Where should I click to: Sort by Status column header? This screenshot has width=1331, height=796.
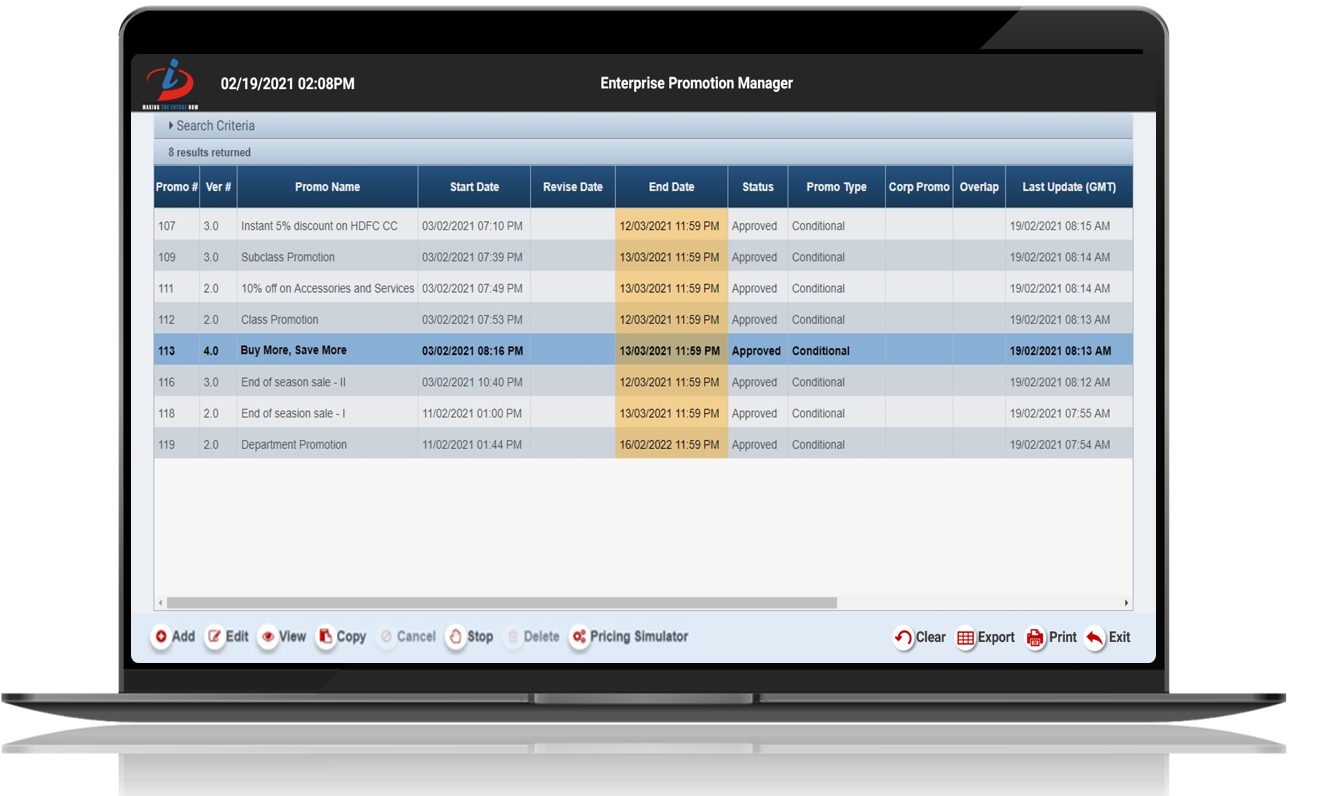click(757, 187)
